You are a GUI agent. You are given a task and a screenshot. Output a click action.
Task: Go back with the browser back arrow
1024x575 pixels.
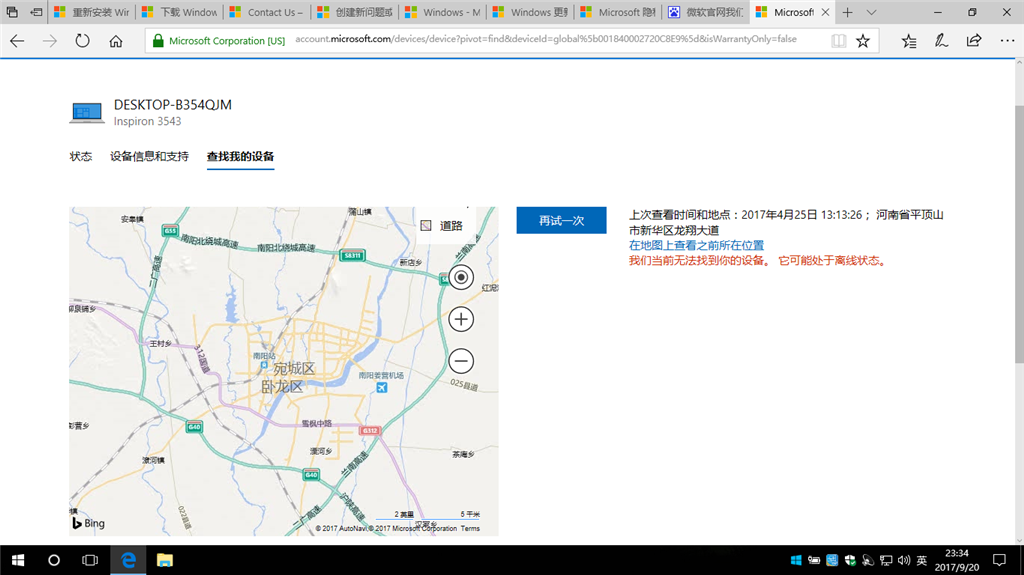[17, 41]
